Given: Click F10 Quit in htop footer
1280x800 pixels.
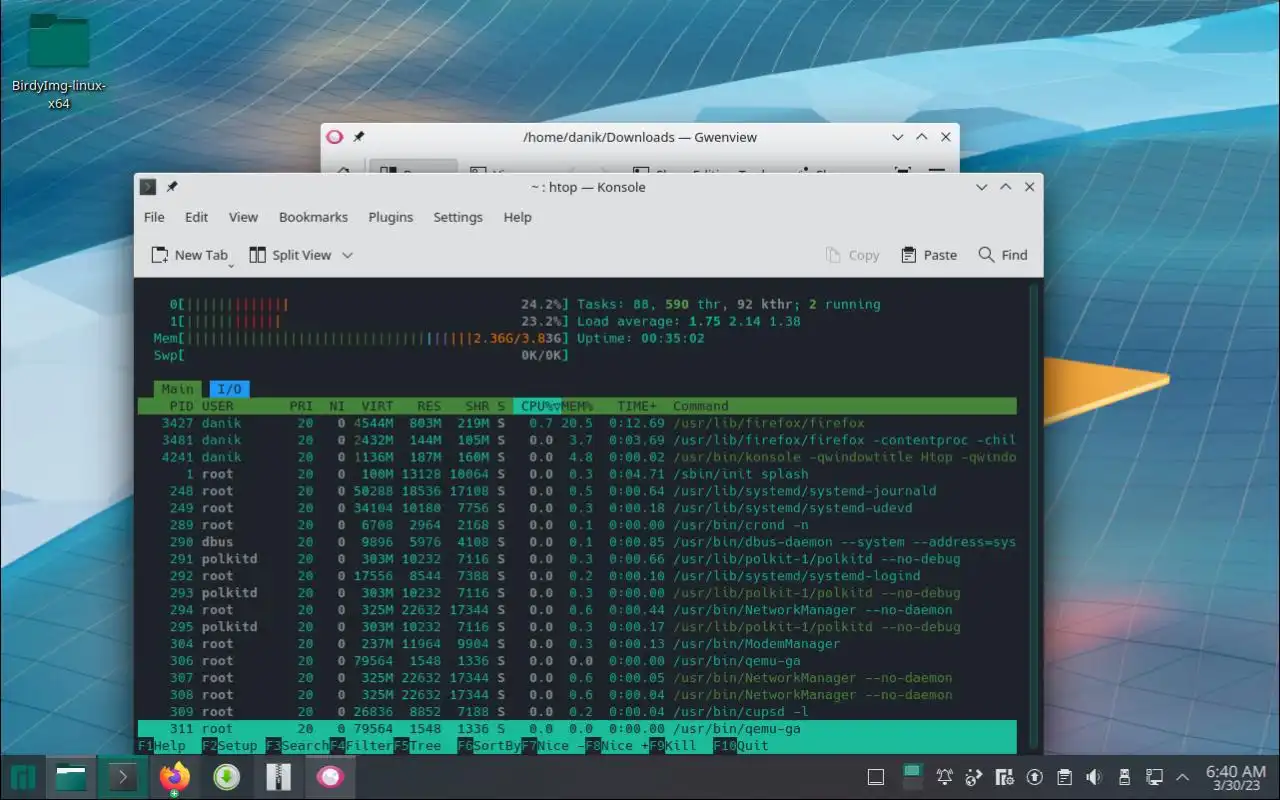Looking at the screenshot, I should point(742,746).
